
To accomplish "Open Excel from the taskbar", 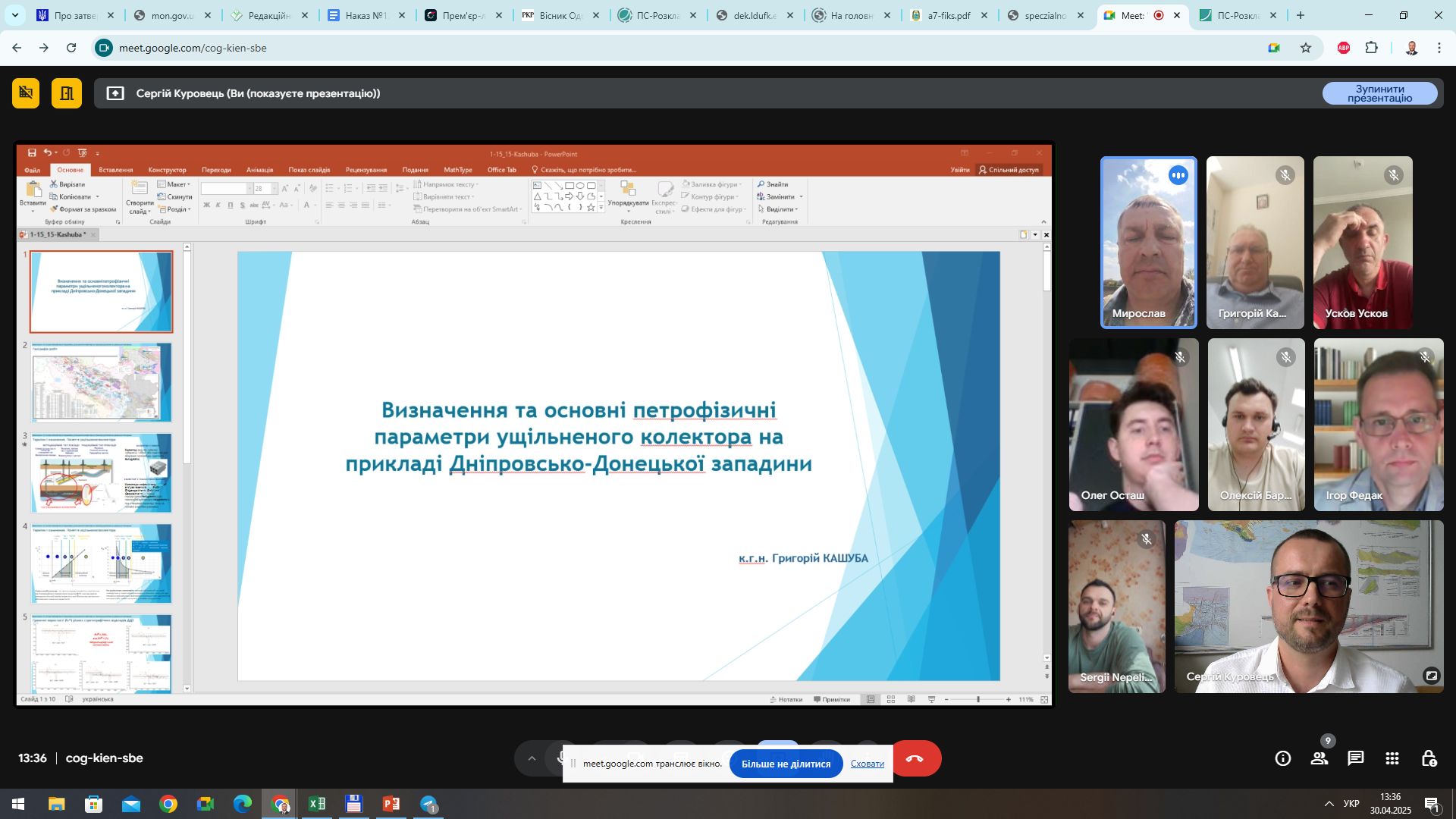I will pos(317,804).
